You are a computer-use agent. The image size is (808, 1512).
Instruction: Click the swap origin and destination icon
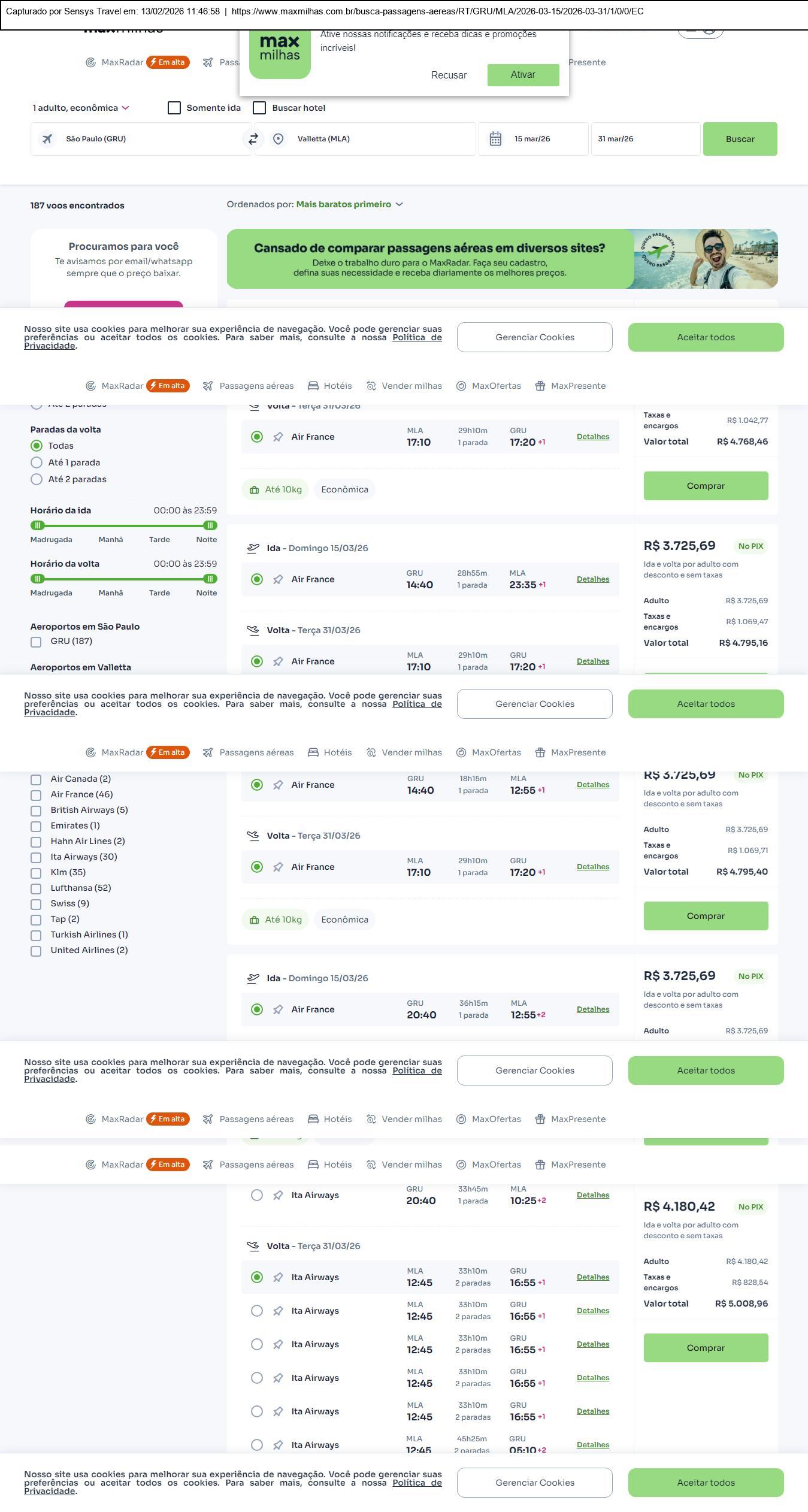click(253, 139)
